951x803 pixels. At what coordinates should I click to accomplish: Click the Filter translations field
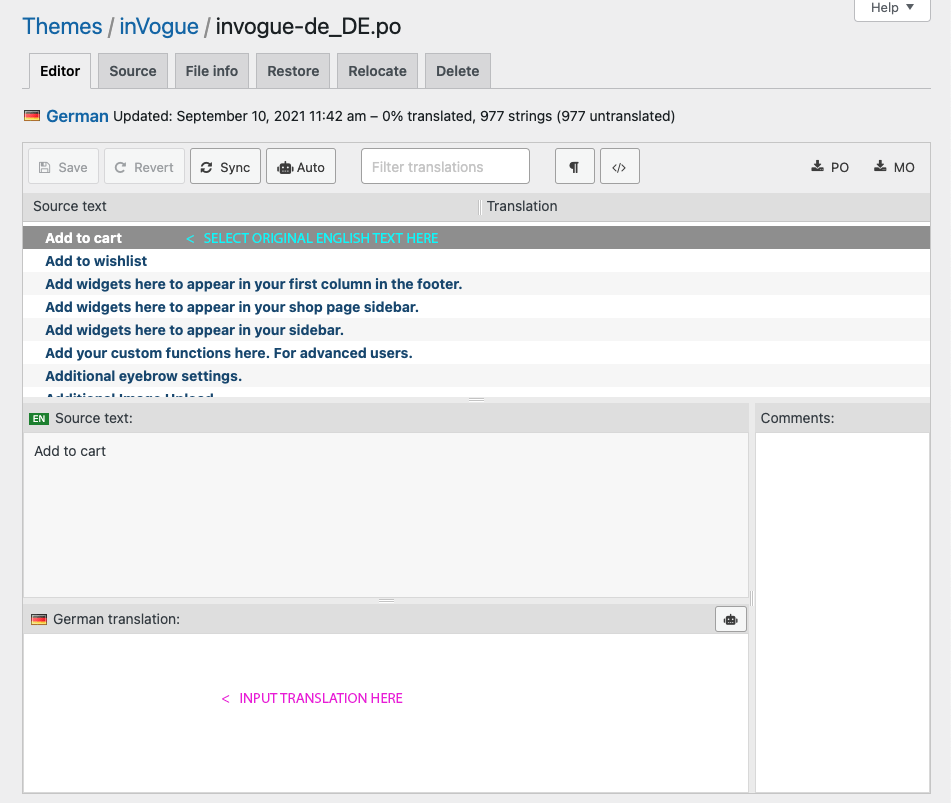tap(445, 167)
